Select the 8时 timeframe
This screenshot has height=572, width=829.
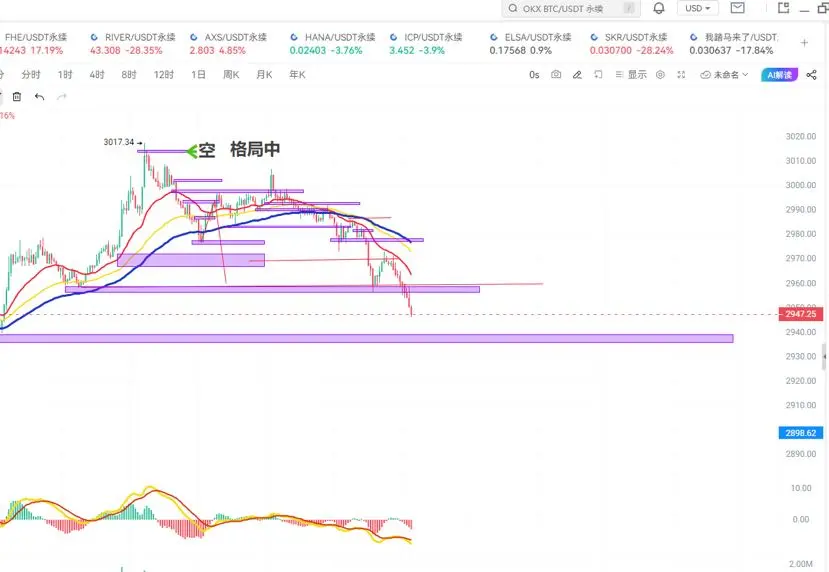pyautogui.click(x=128, y=75)
